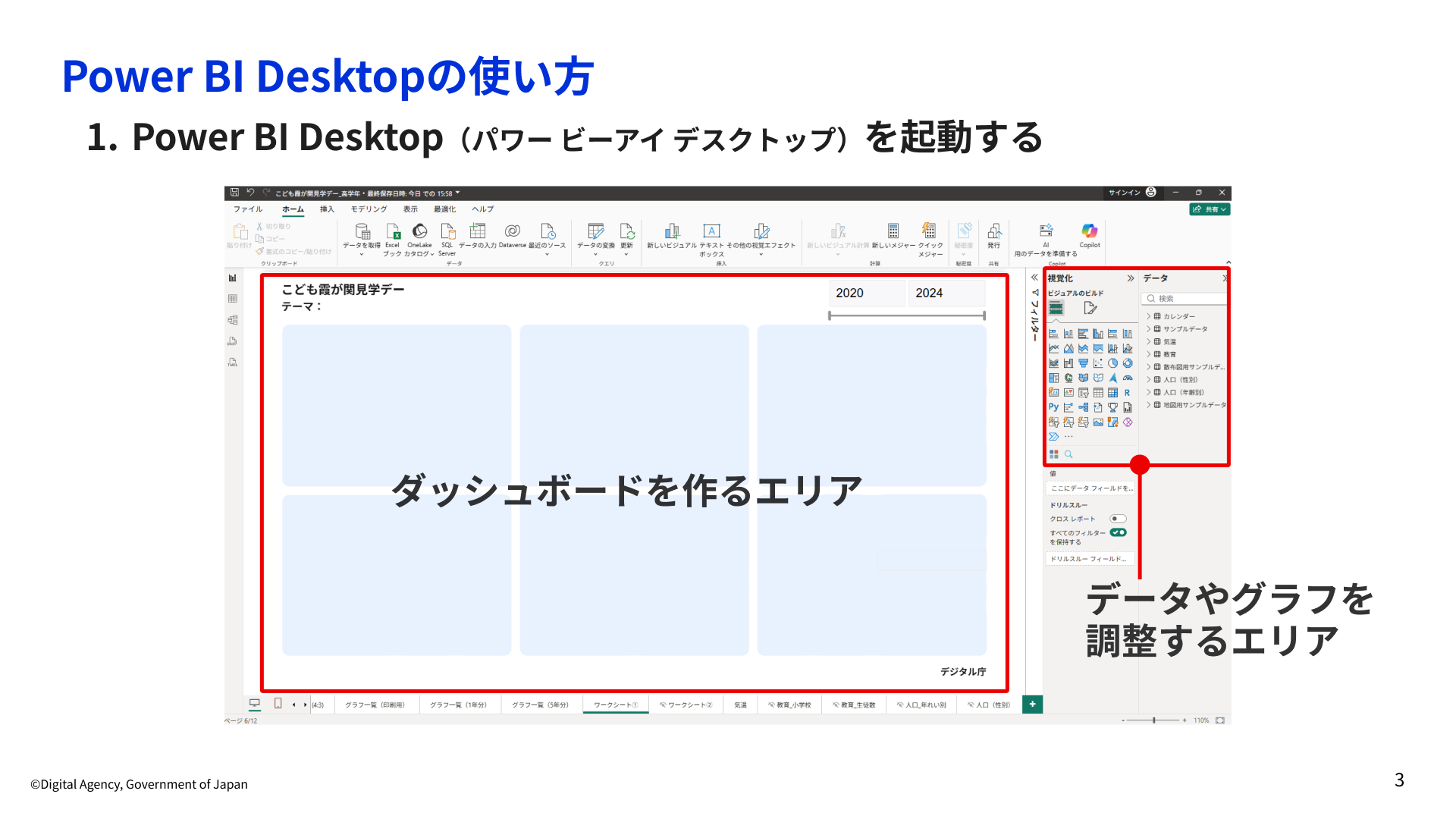Click the zoom slider in the status bar
Viewport: 1456px width, 819px height.
1154,720
